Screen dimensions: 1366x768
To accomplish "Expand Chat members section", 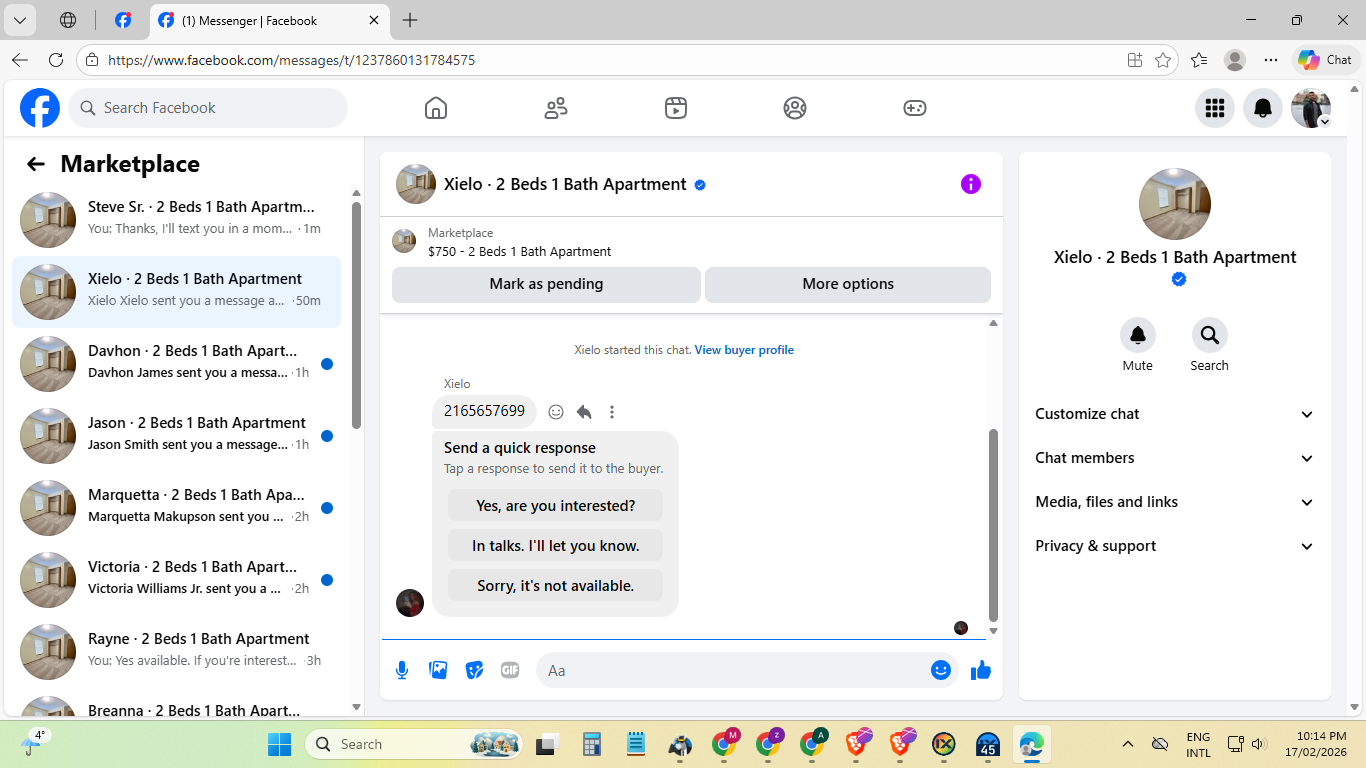I will pos(1175,458).
